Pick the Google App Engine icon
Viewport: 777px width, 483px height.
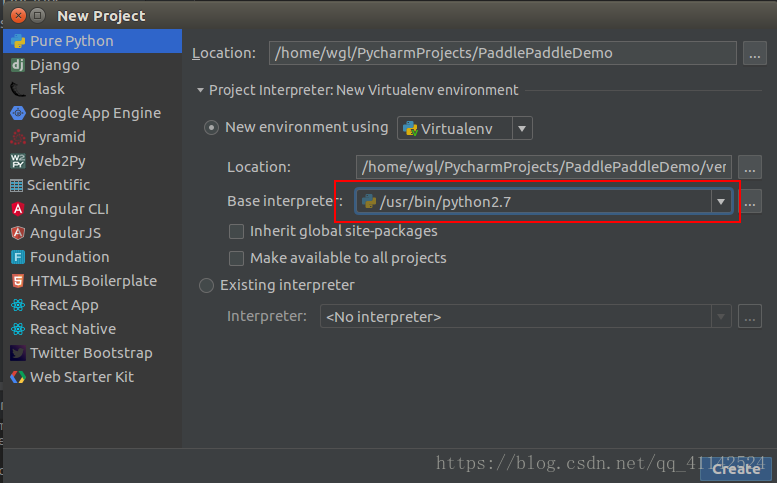[18, 113]
